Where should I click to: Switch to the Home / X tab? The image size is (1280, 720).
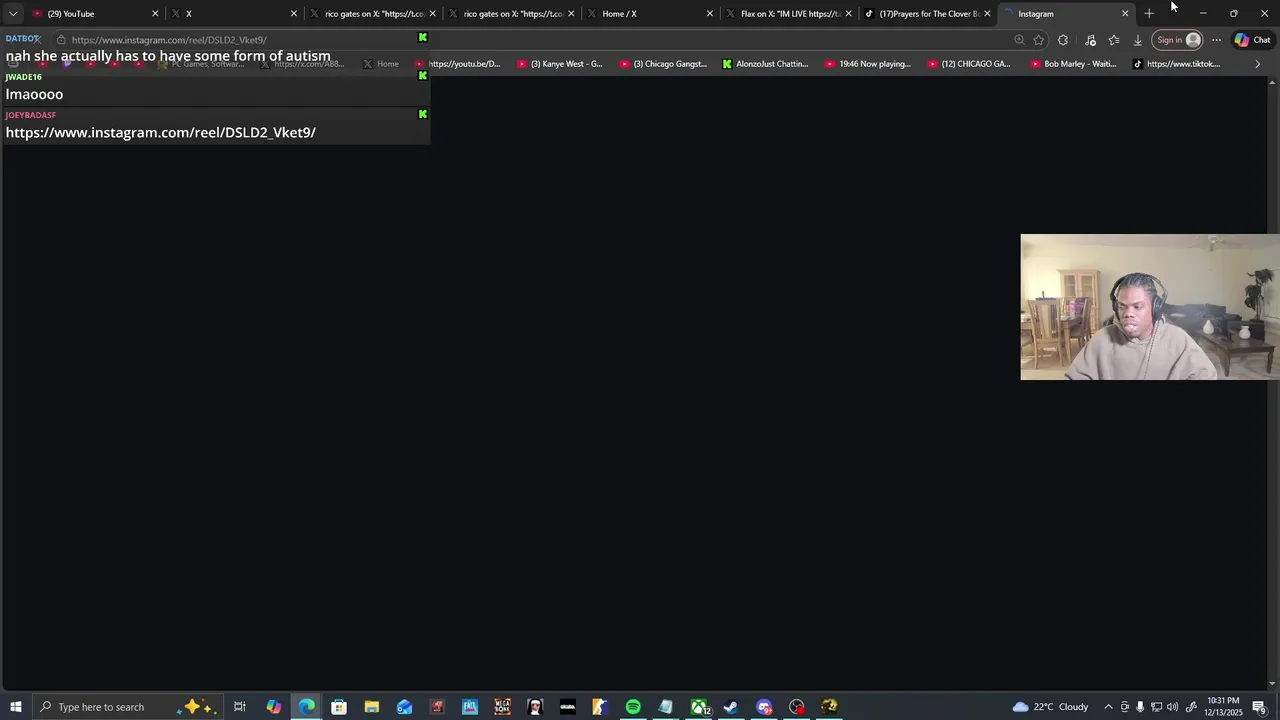pyautogui.click(x=650, y=14)
